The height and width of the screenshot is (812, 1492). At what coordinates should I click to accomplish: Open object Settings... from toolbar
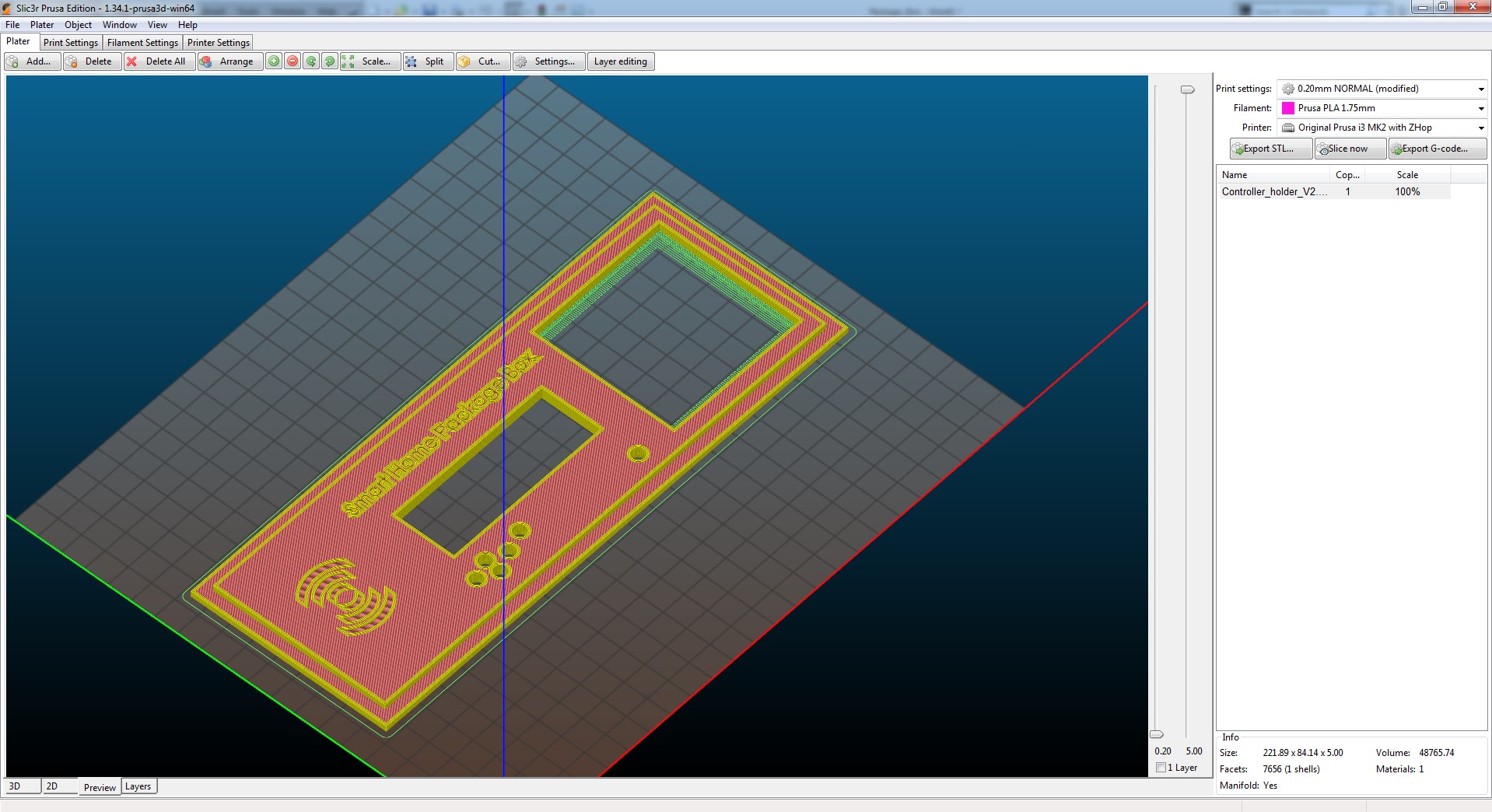tap(548, 61)
